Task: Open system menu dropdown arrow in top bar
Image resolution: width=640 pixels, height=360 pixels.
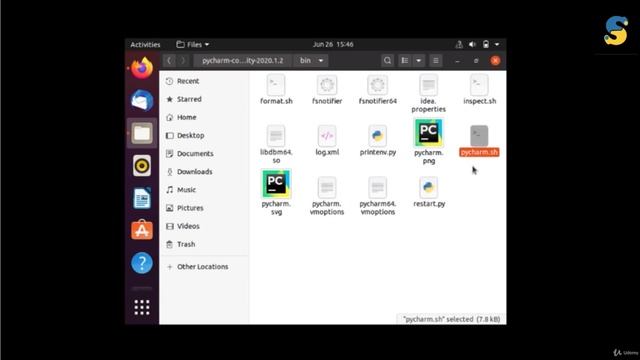Action: click(497, 44)
